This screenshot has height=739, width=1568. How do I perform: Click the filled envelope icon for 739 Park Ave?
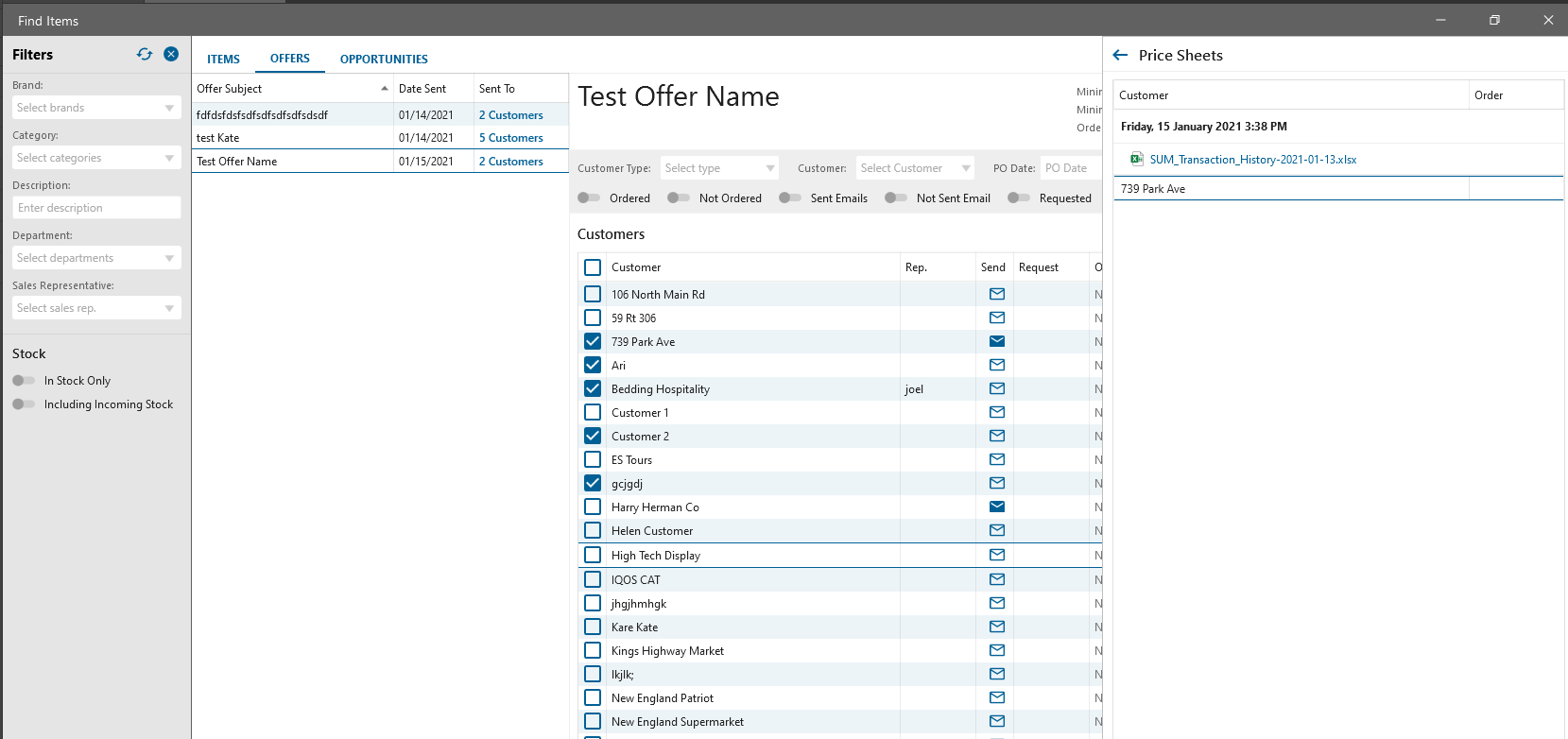point(996,341)
